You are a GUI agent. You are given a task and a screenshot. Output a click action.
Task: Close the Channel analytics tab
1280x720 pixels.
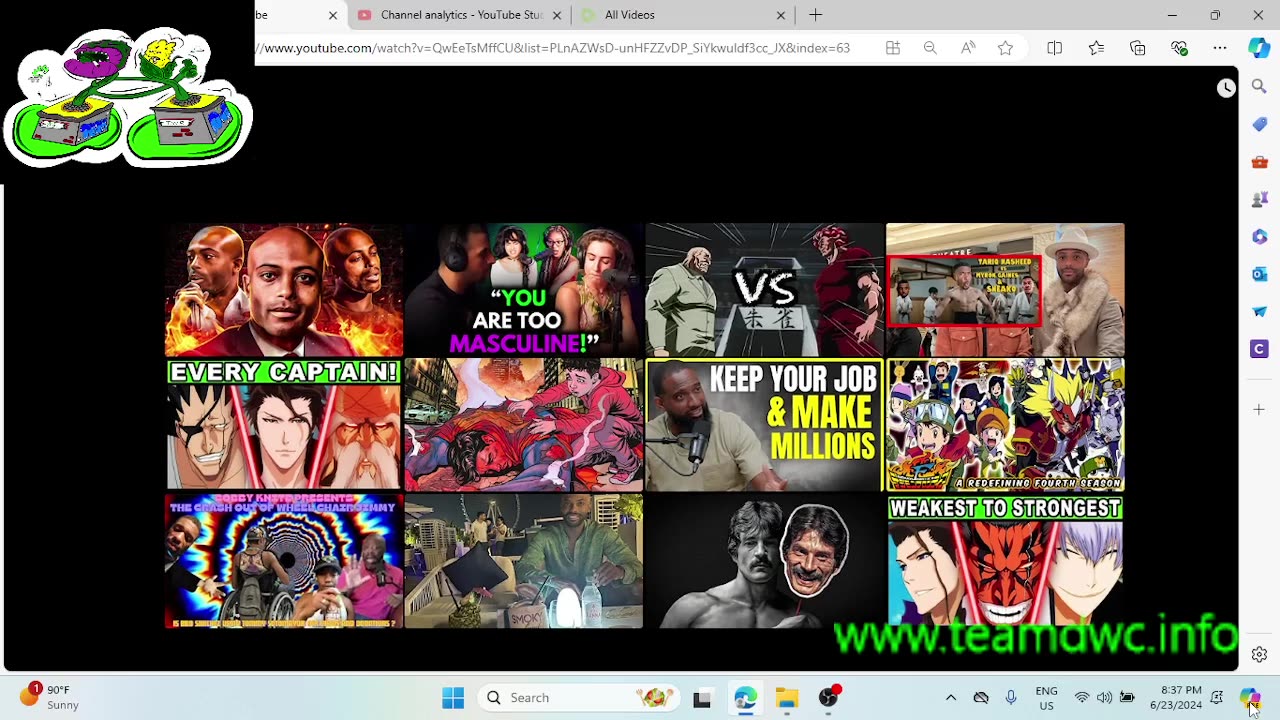(x=557, y=15)
